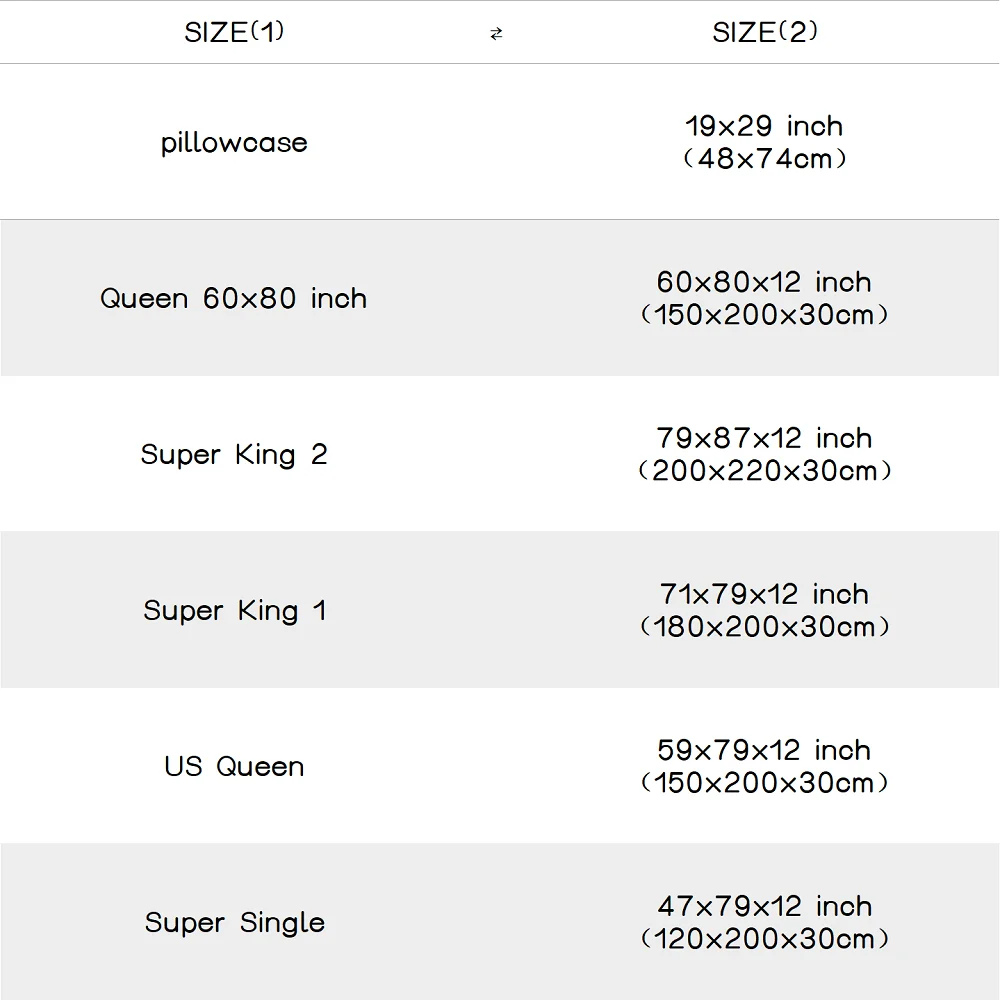Image resolution: width=1000 pixels, height=1000 pixels.
Task: Click the (180x200x30cm) measurement text
Action: [x=764, y=627]
